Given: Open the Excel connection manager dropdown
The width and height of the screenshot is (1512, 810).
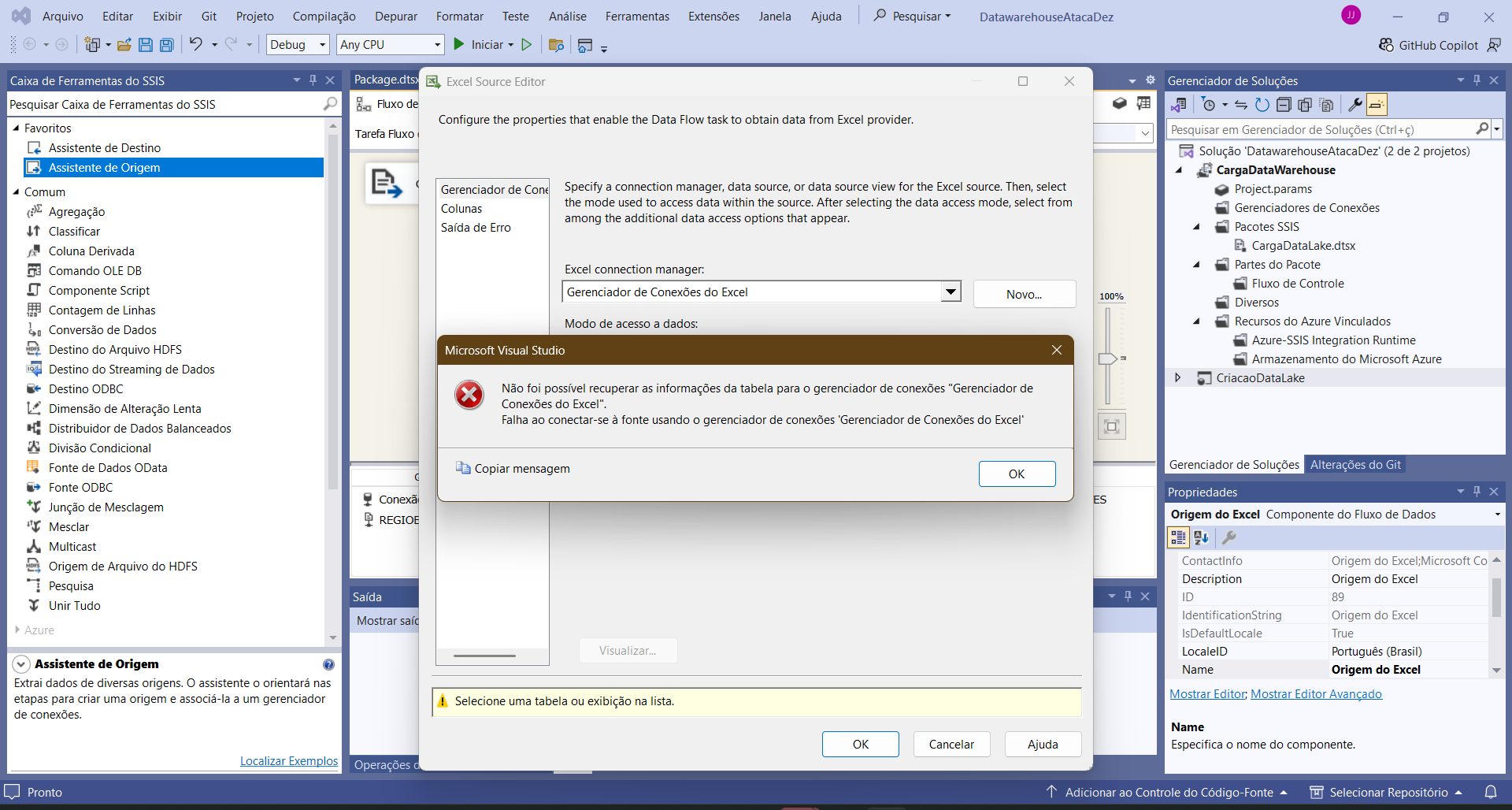Looking at the screenshot, I should (x=951, y=292).
